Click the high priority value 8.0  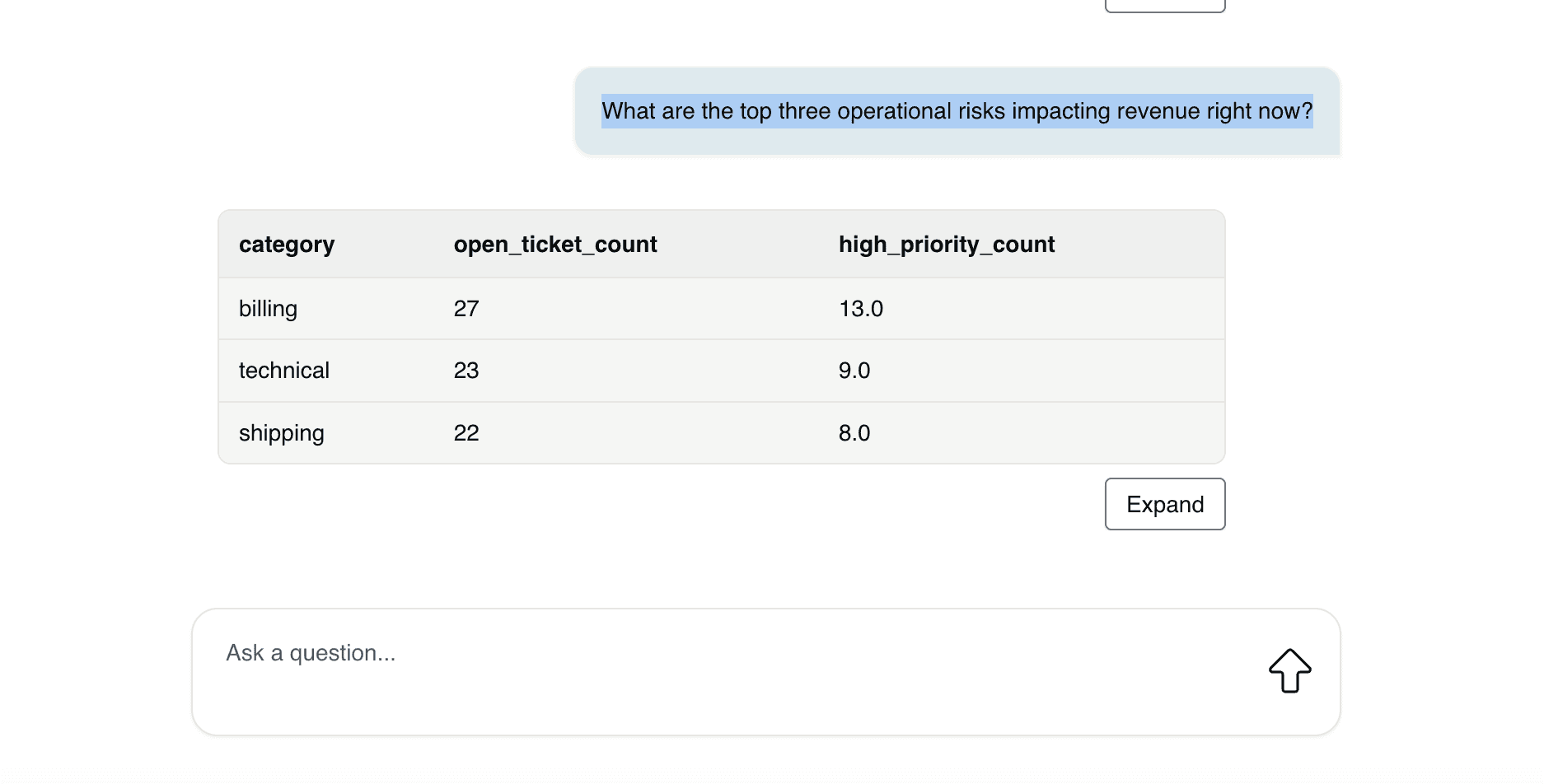(854, 433)
